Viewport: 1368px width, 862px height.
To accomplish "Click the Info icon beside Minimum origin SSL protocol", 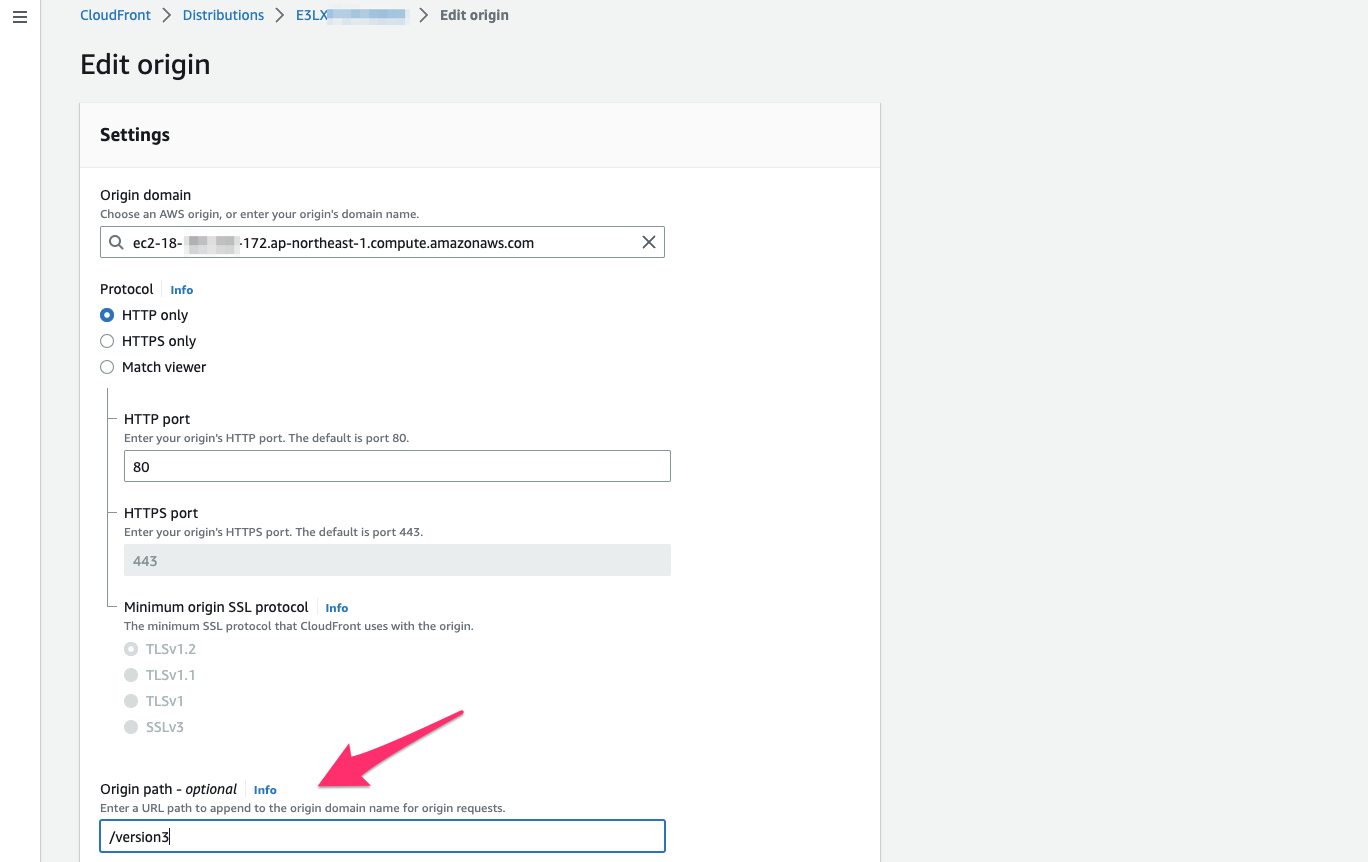I will pyautogui.click(x=336, y=607).
